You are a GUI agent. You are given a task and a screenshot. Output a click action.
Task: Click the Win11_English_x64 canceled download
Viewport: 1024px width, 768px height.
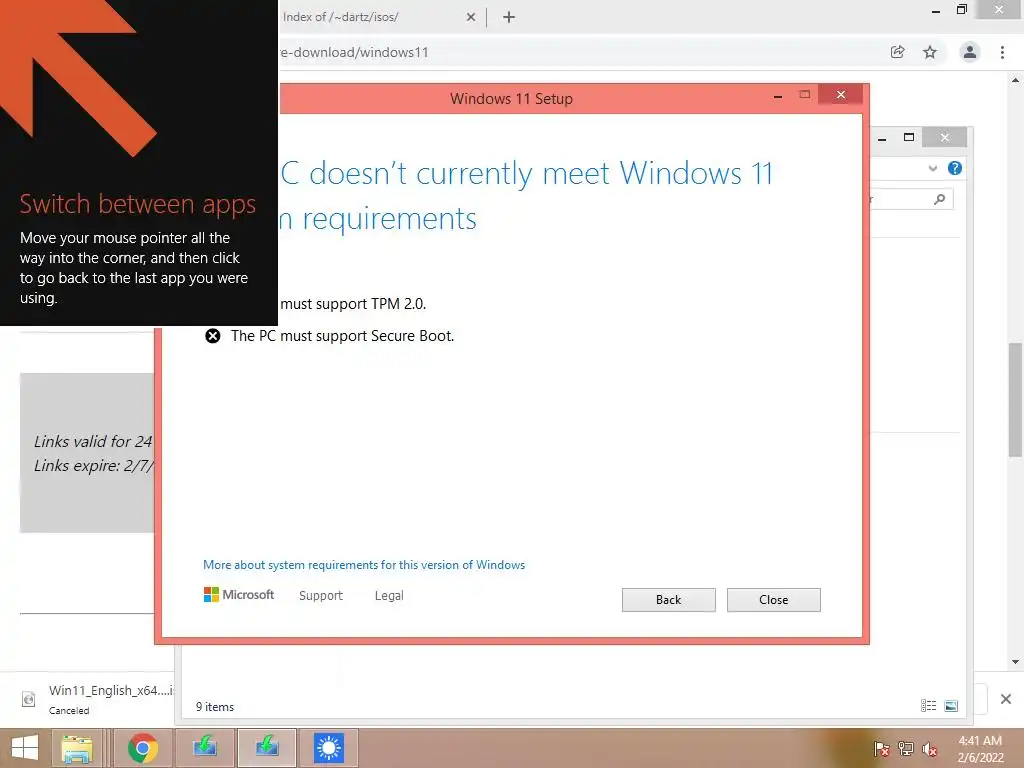98,699
